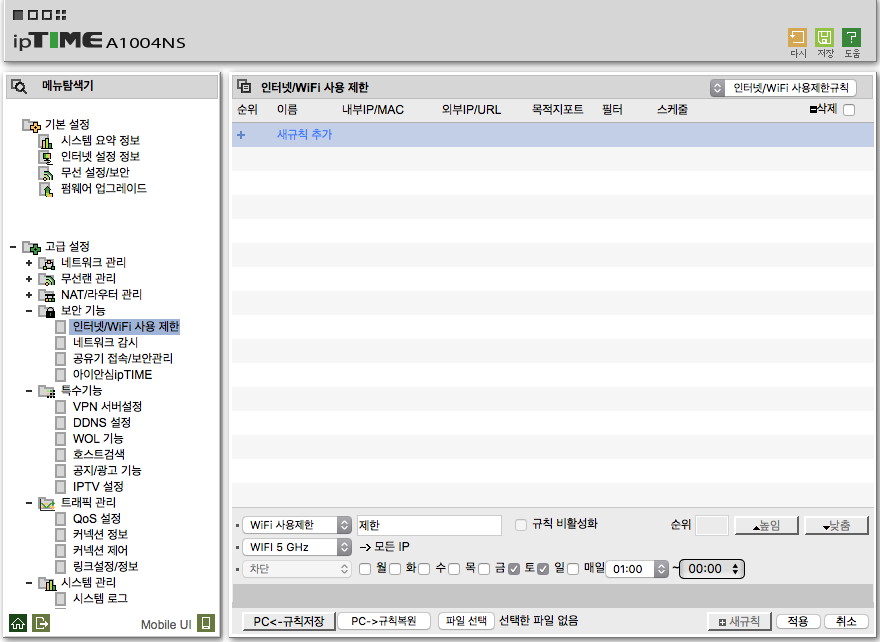Check the 화 (Tuesday) checkbox
This screenshot has height=642, width=880.
pos(395,569)
